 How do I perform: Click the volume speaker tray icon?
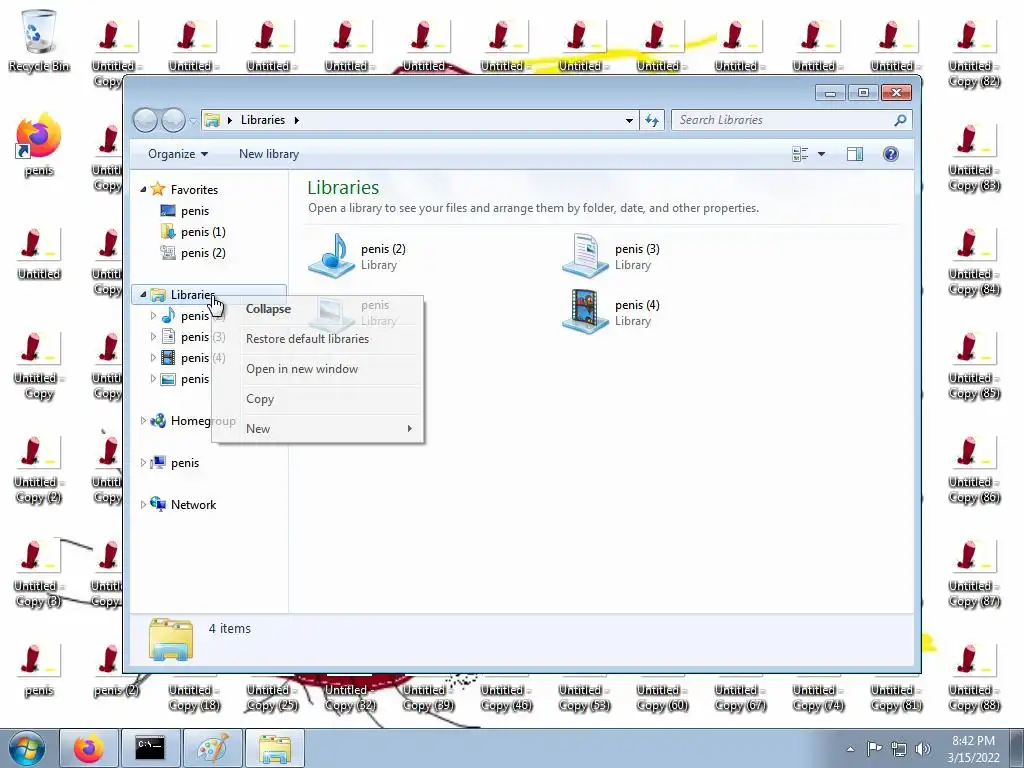point(923,749)
